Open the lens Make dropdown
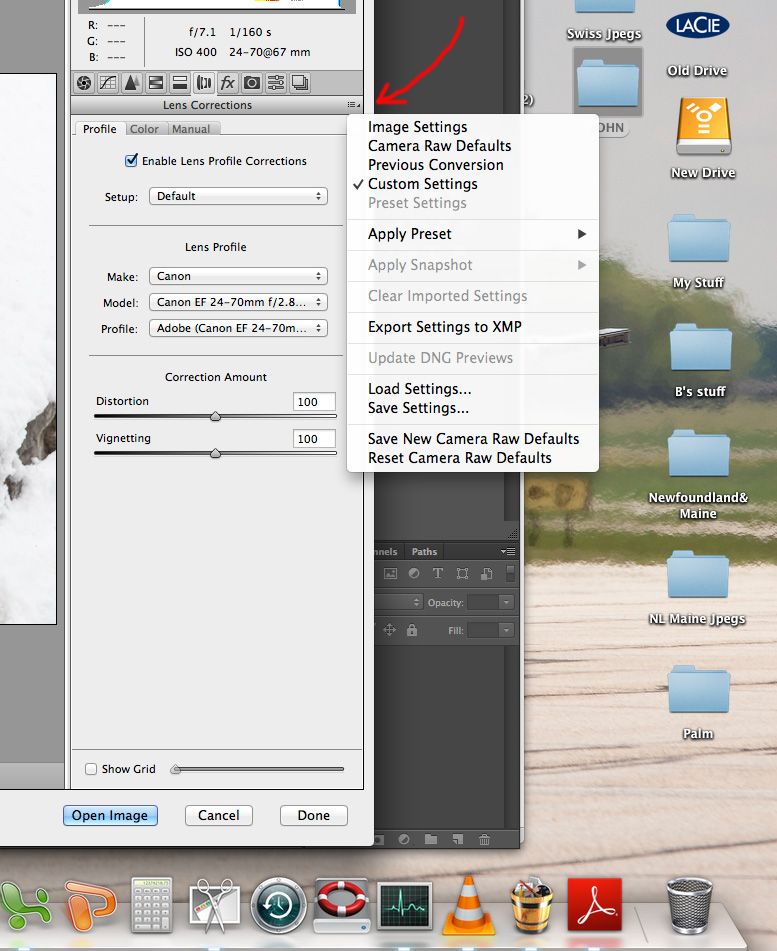777x951 pixels. (238, 276)
